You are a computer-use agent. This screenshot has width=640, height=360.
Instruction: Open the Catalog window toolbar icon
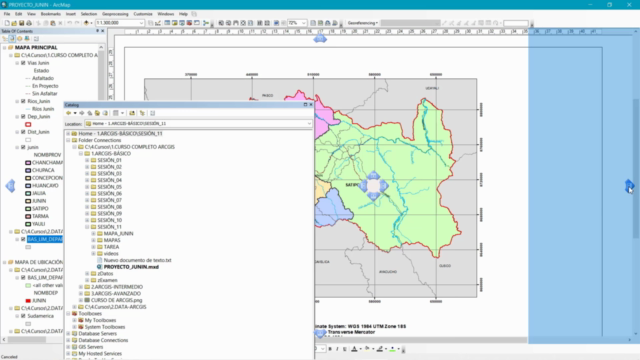point(174,23)
